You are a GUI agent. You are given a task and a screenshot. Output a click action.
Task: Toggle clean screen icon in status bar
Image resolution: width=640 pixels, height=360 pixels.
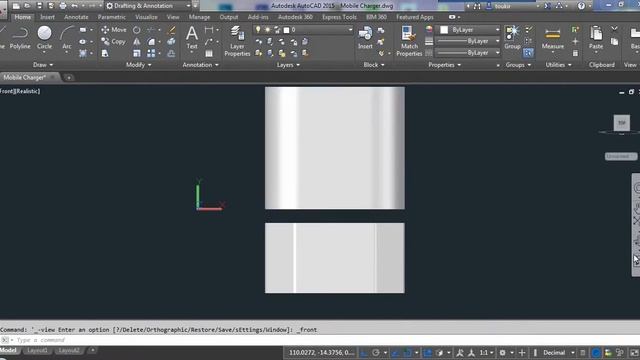634,353
